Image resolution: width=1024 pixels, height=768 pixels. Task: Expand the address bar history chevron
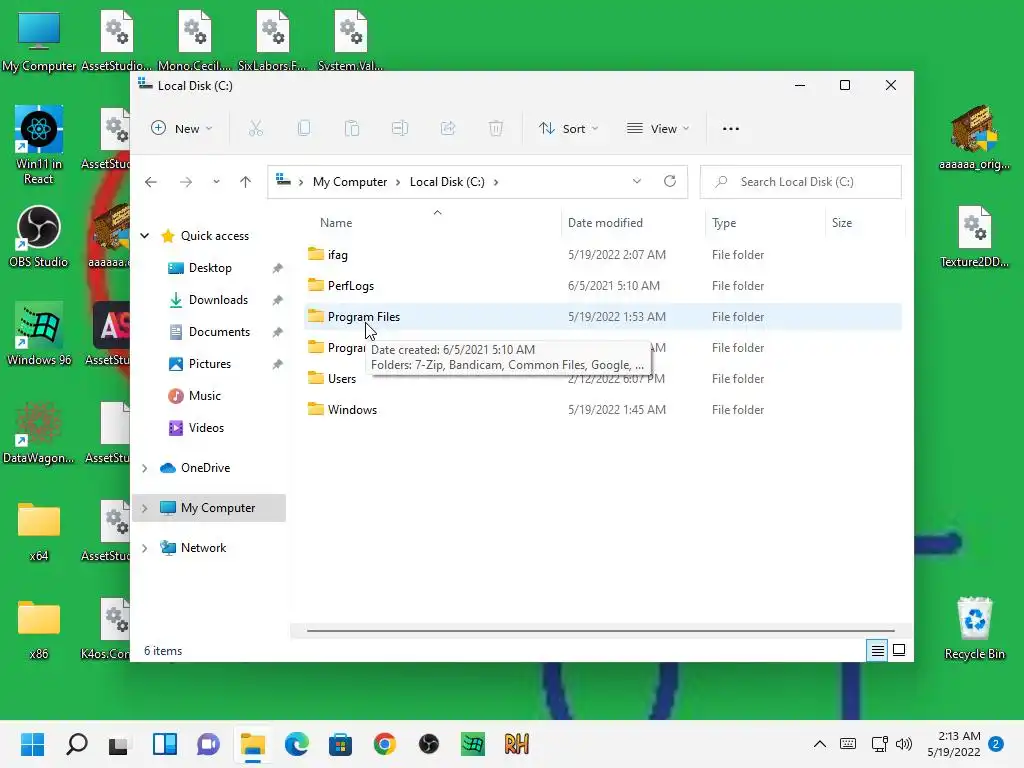pos(637,182)
